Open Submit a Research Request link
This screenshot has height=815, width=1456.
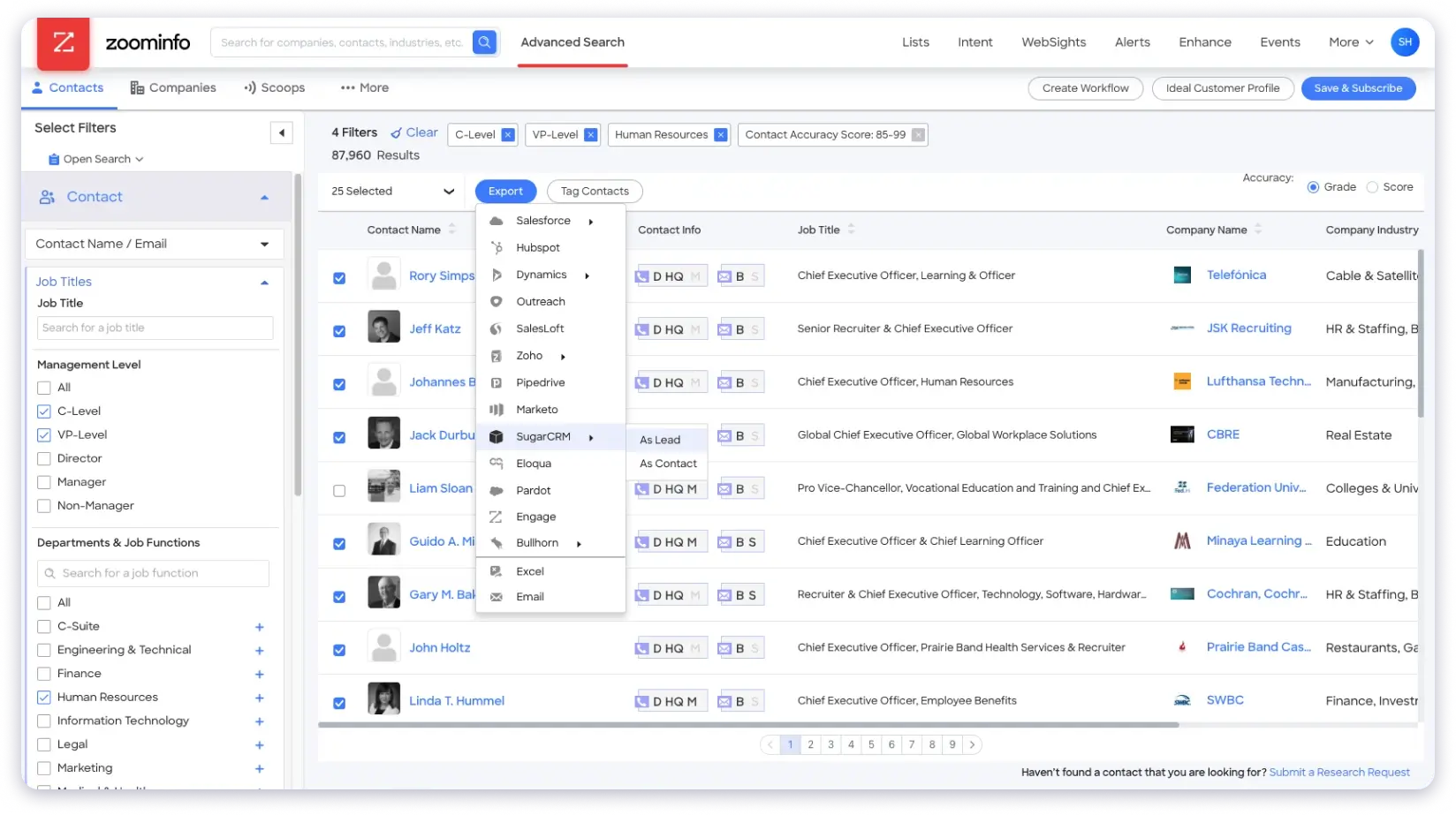click(1339, 773)
